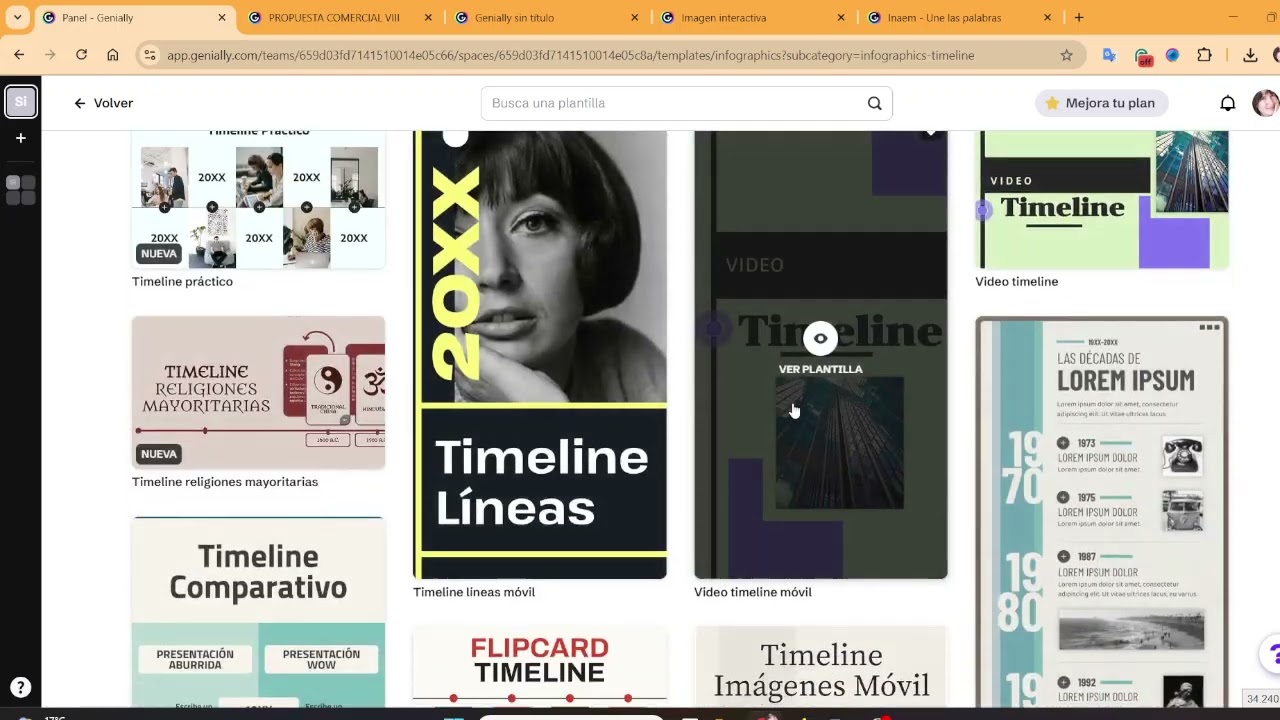Open the browser home page

tap(112, 55)
